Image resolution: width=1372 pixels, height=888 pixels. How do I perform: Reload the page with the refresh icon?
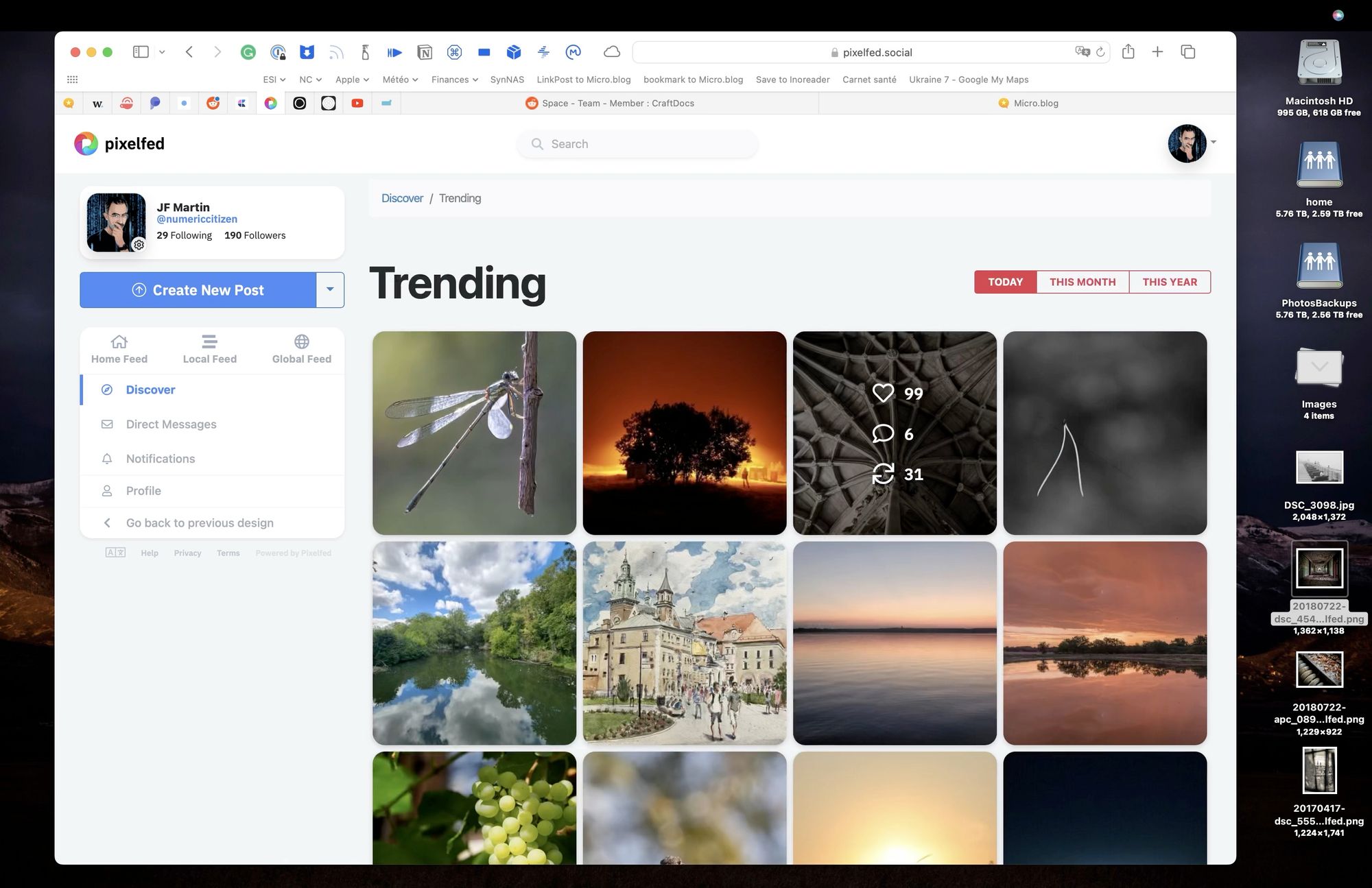[x=1100, y=52]
